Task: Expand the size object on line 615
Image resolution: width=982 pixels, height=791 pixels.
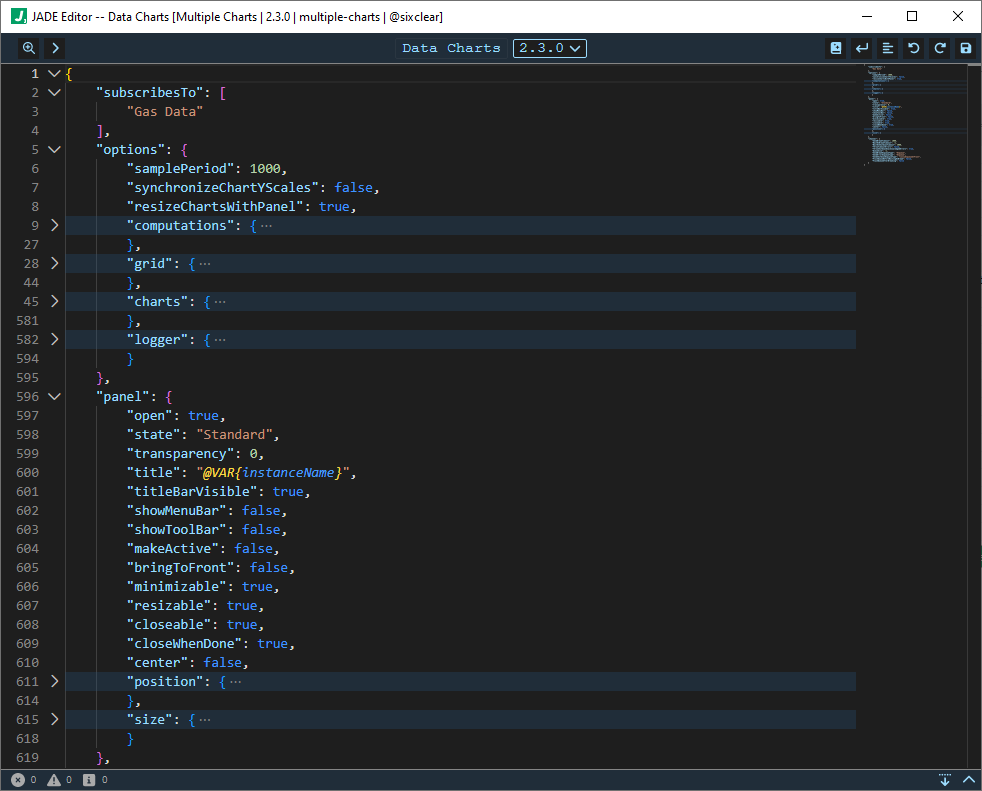Action: (x=55, y=719)
